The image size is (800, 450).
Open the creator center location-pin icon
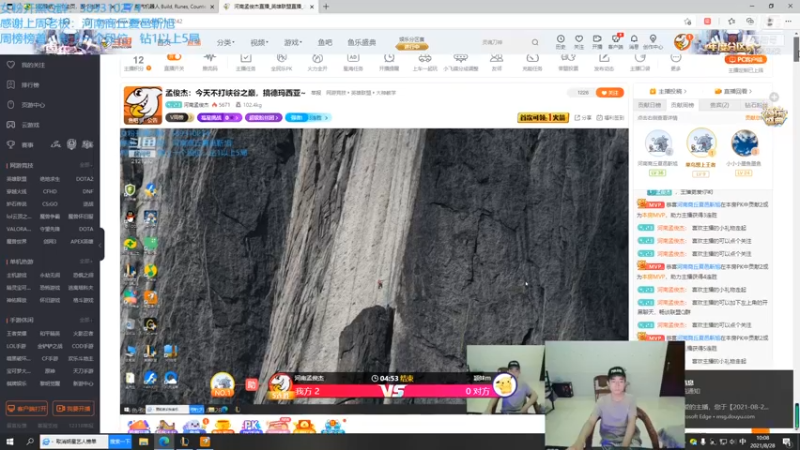pyautogui.click(x=653, y=39)
